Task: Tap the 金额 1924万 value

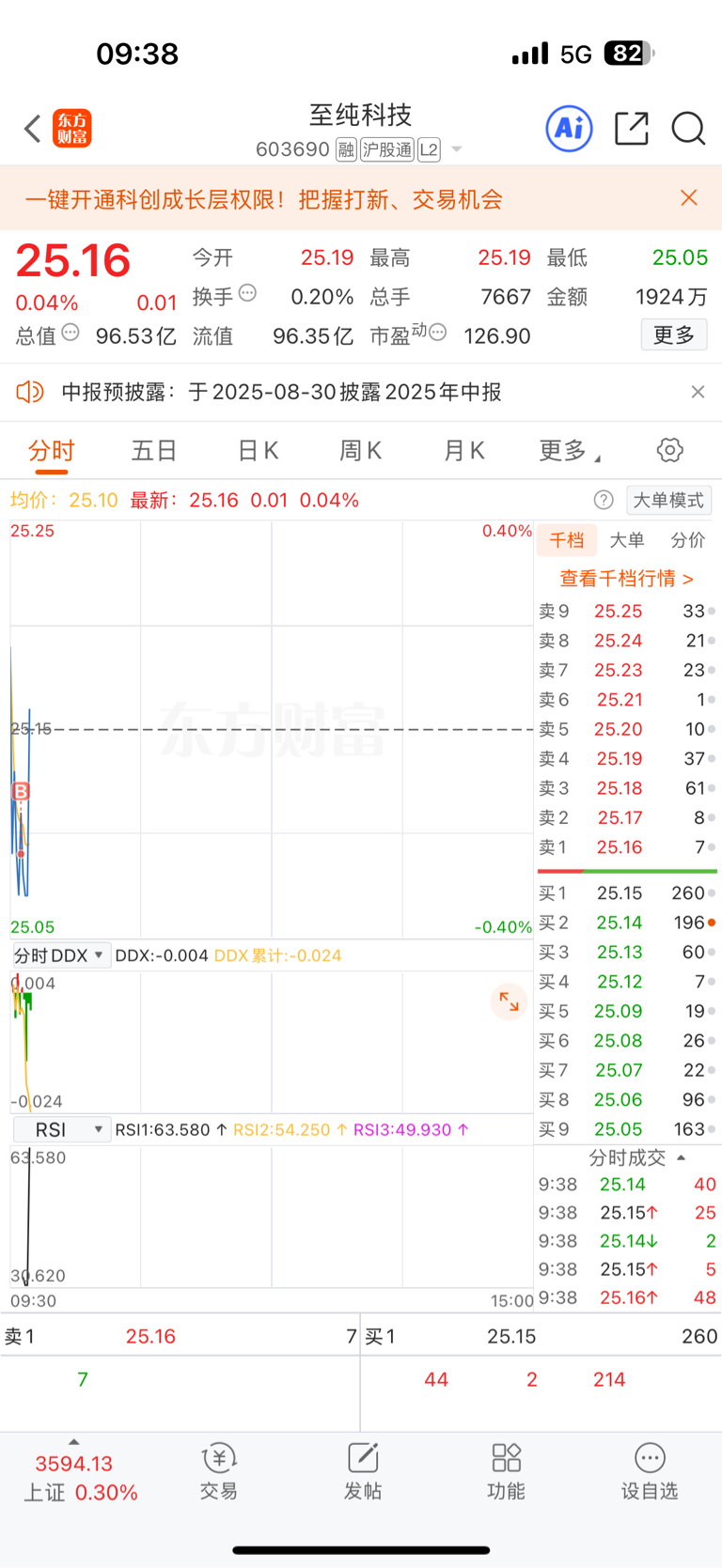Action: [x=671, y=297]
